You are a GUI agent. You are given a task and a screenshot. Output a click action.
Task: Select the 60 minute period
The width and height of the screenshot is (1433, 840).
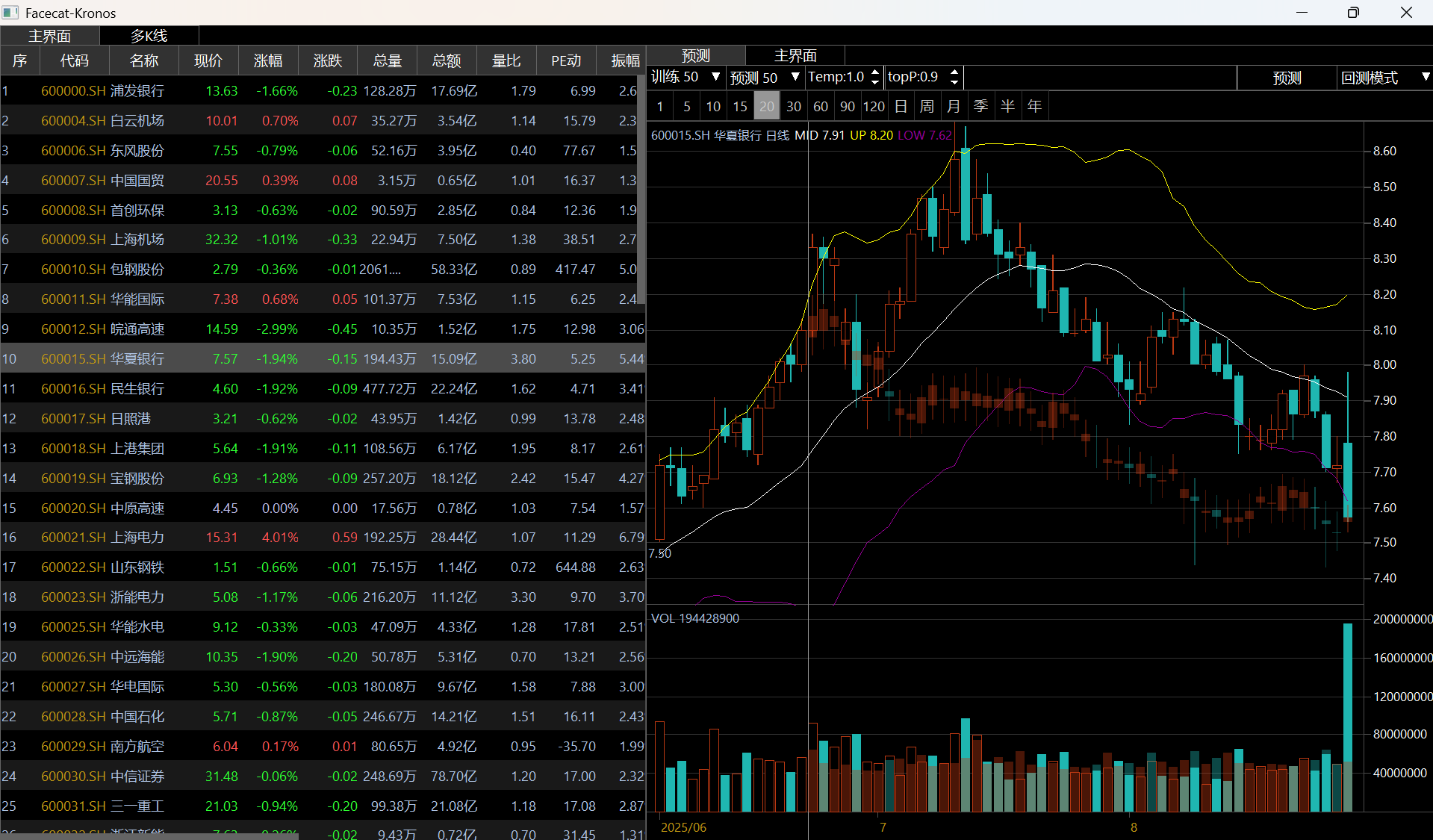(821, 106)
